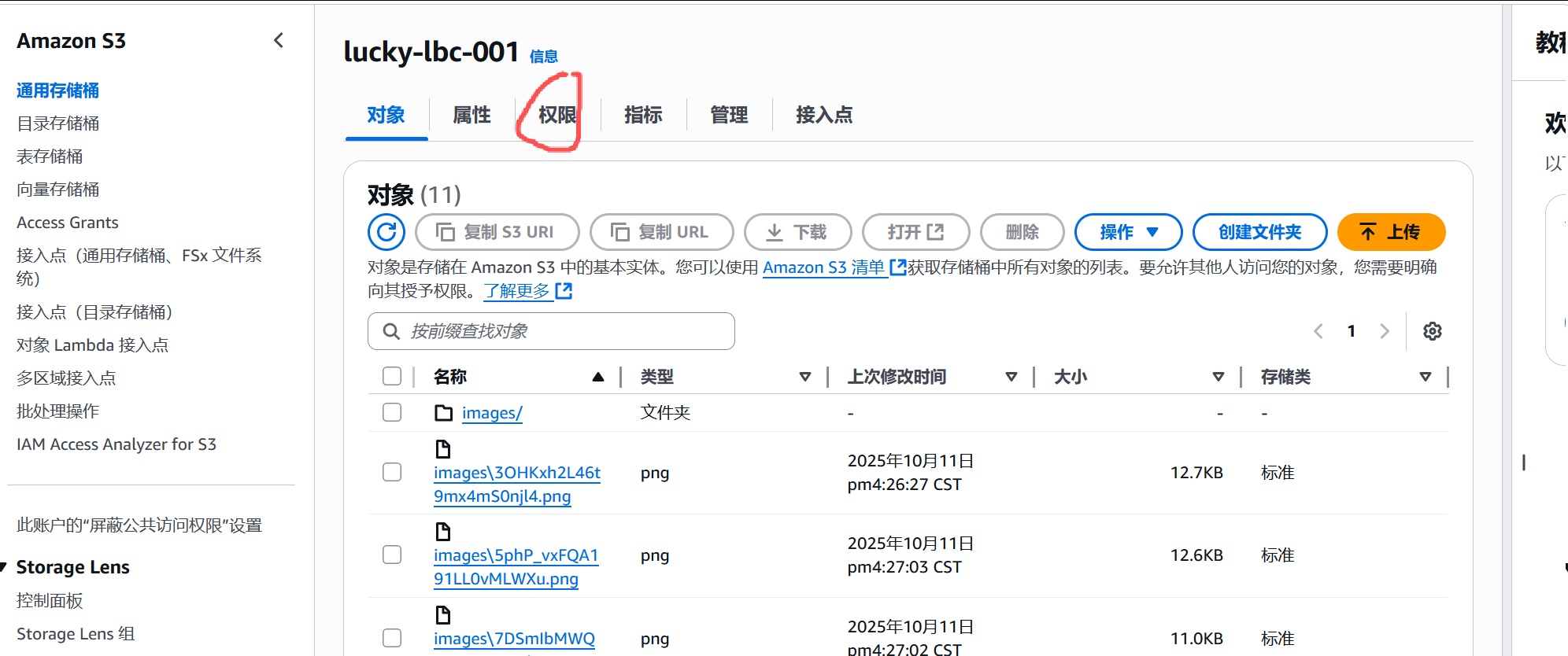Screen dimensions: 1568x656
Task: Open the 操作 actions dropdown
Action: coord(1129,232)
